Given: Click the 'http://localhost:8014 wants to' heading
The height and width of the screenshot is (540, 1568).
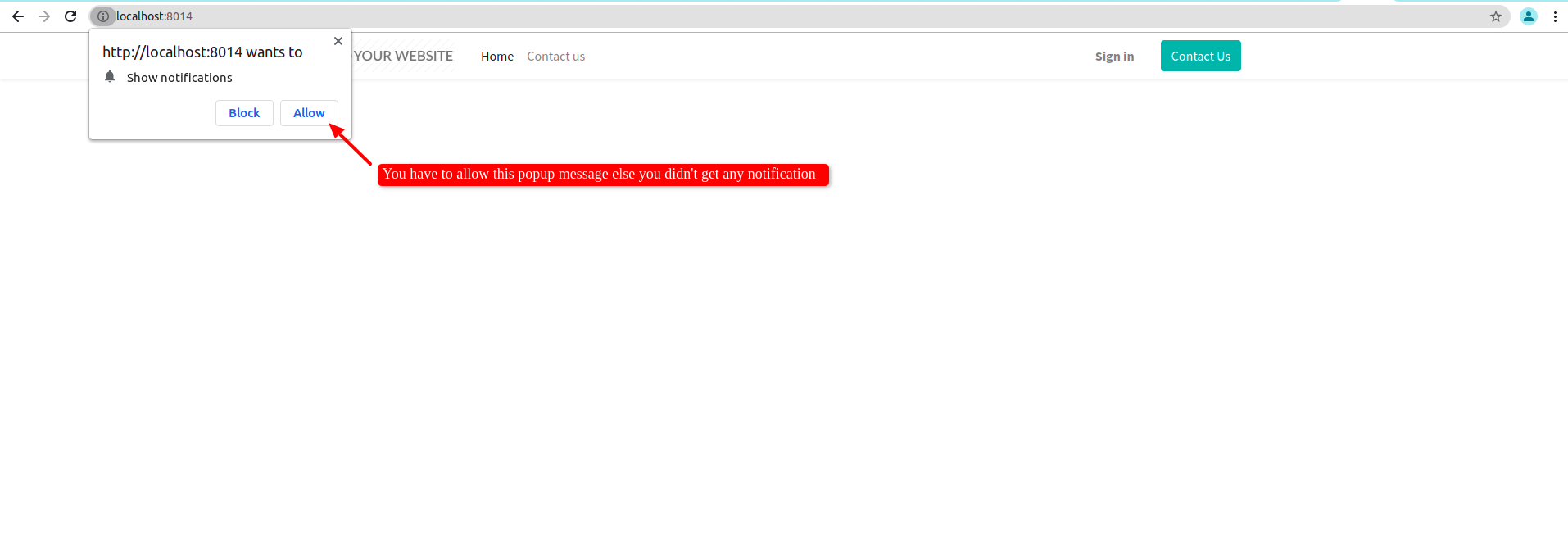Looking at the screenshot, I should pyautogui.click(x=202, y=52).
